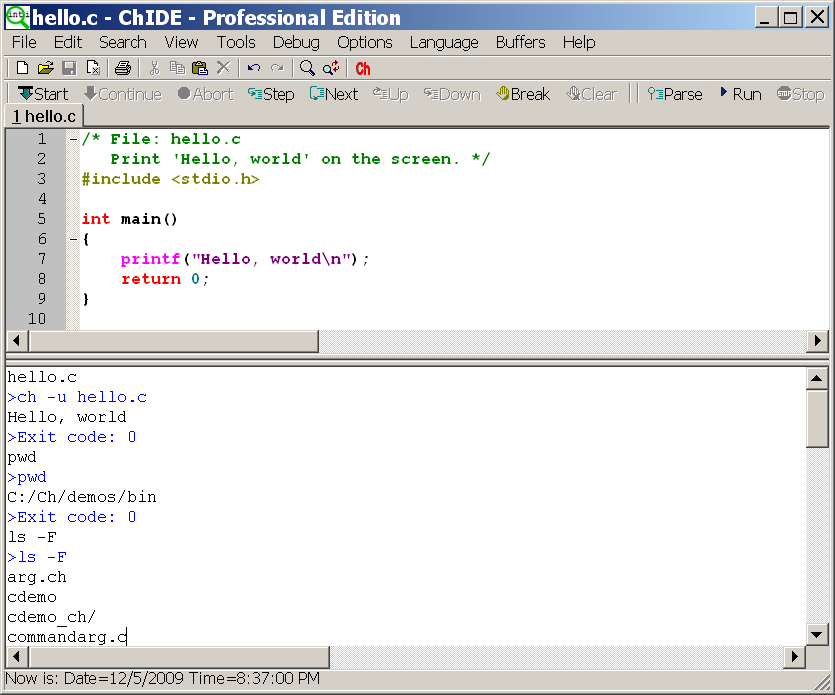Abort execution with Abort button
The width and height of the screenshot is (835, 695).
[206, 94]
